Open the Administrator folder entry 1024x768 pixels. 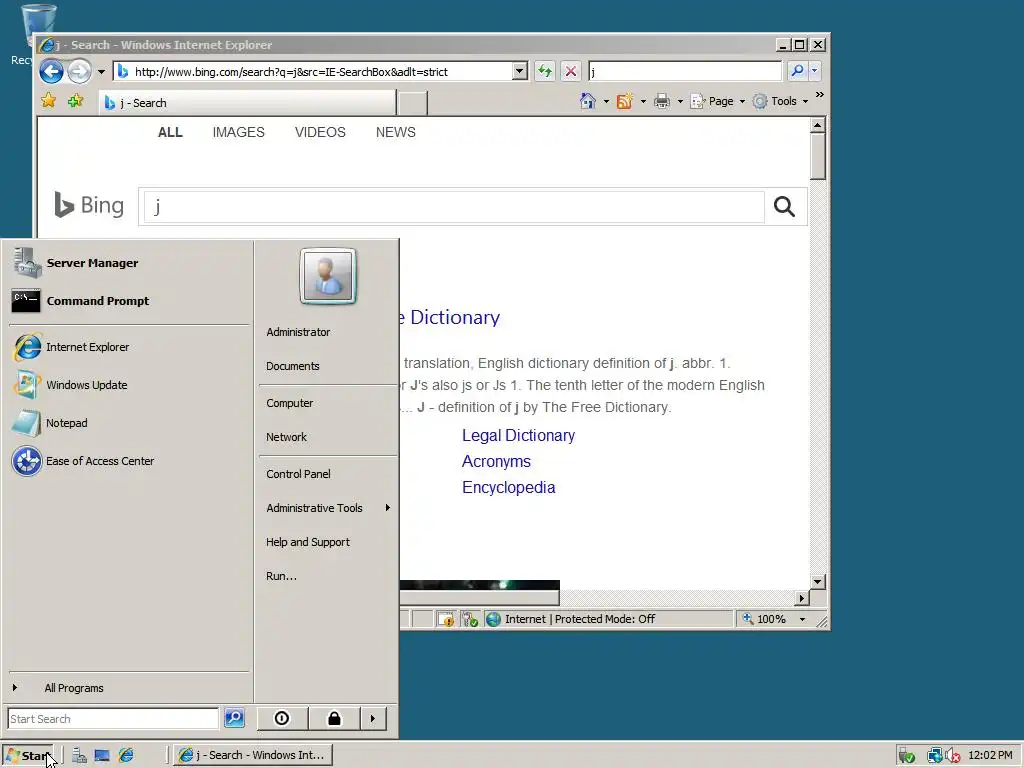click(327, 332)
